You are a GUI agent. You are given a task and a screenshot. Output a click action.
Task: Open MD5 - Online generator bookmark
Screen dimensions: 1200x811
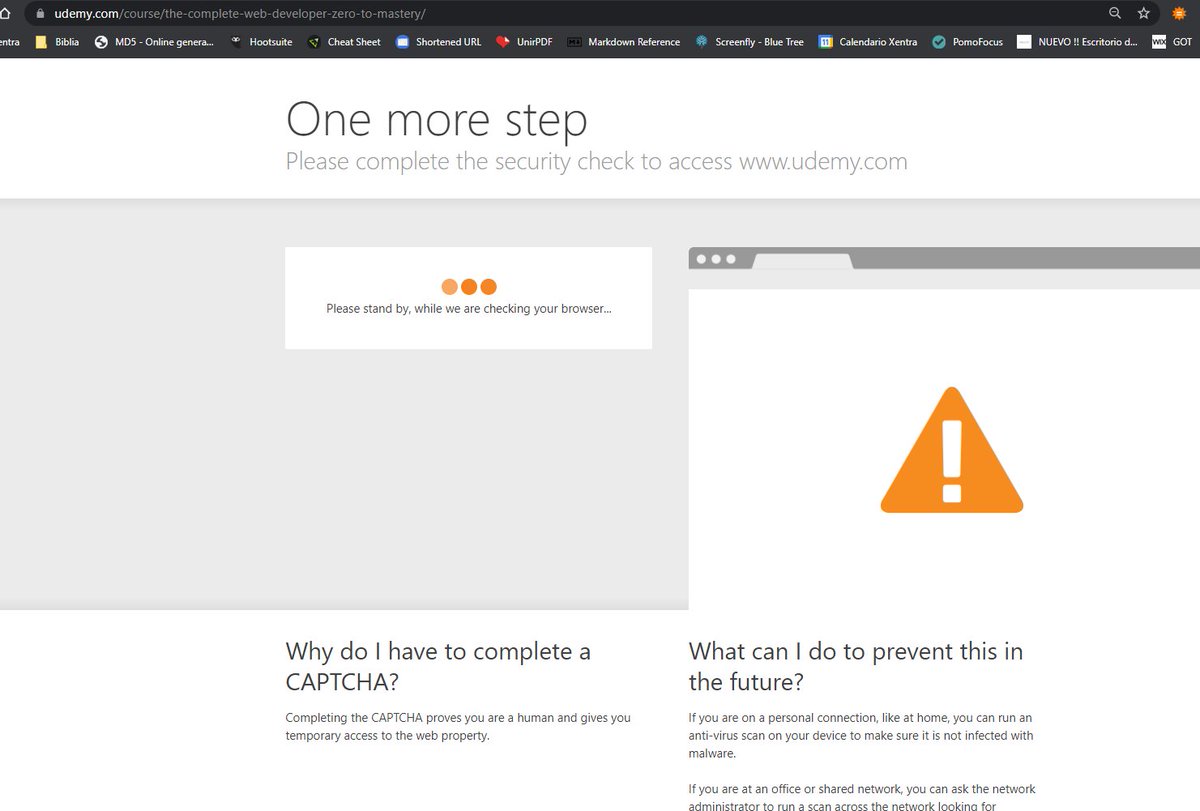(x=154, y=42)
